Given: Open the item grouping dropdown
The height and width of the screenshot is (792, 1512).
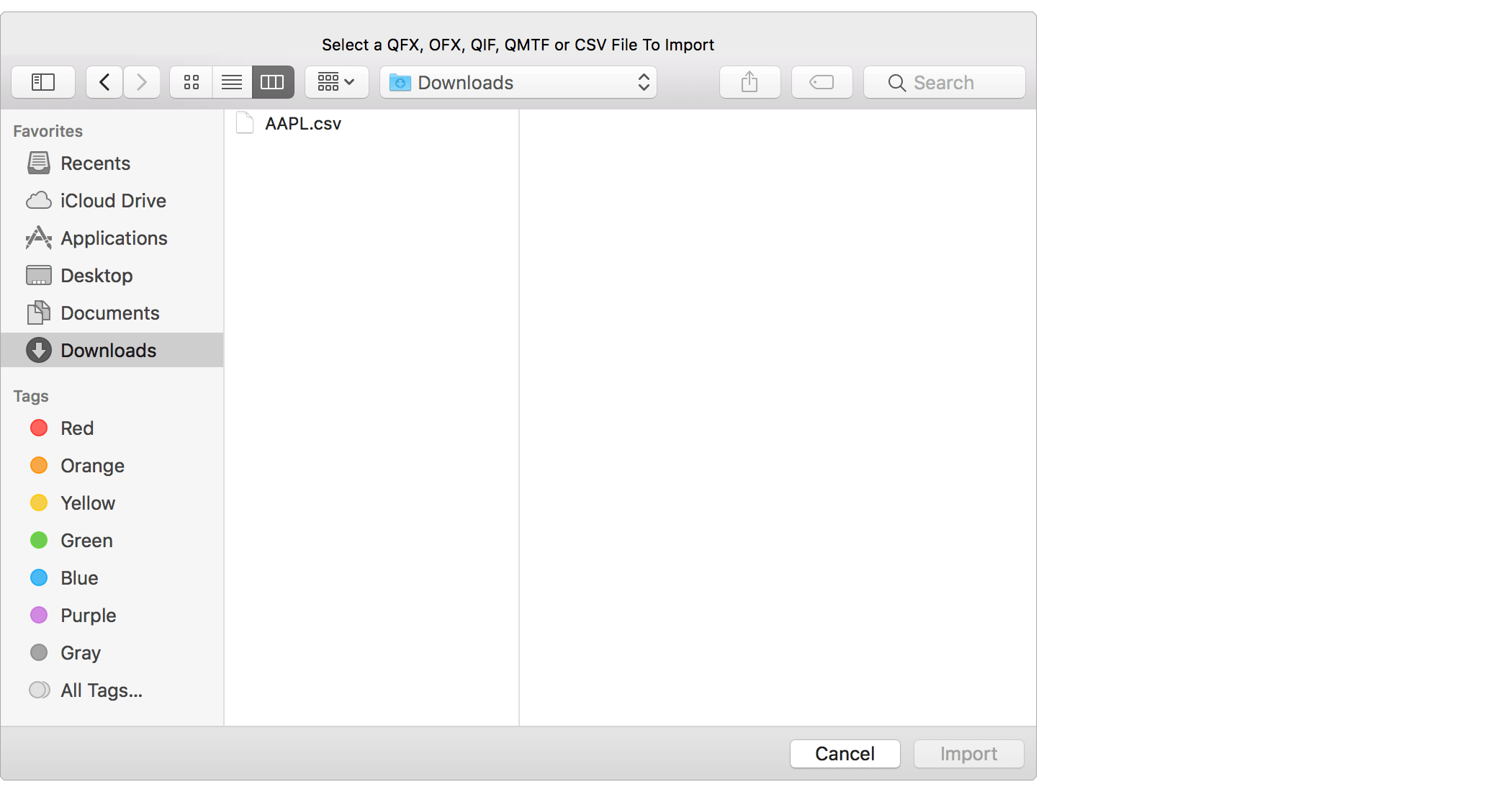Looking at the screenshot, I should 336,82.
